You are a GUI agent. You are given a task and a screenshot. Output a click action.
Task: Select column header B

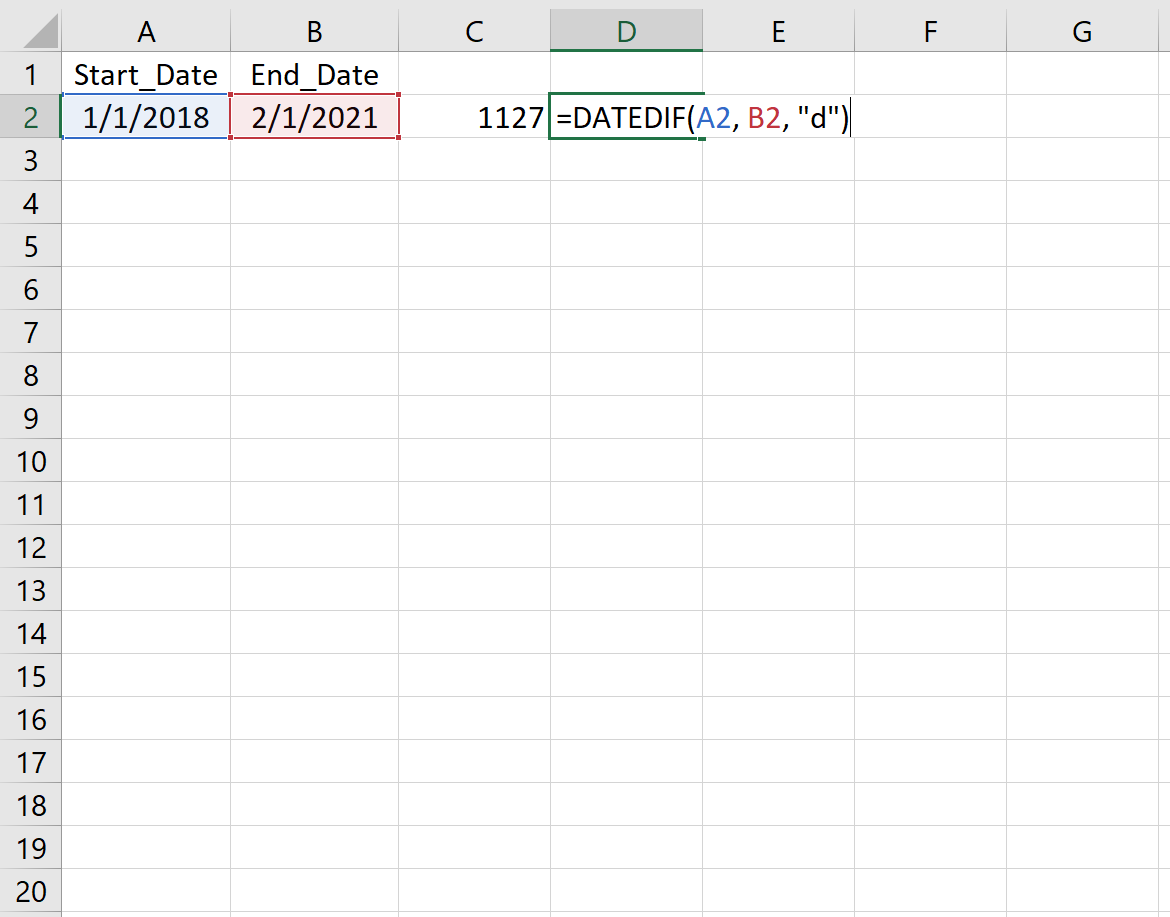[314, 31]
